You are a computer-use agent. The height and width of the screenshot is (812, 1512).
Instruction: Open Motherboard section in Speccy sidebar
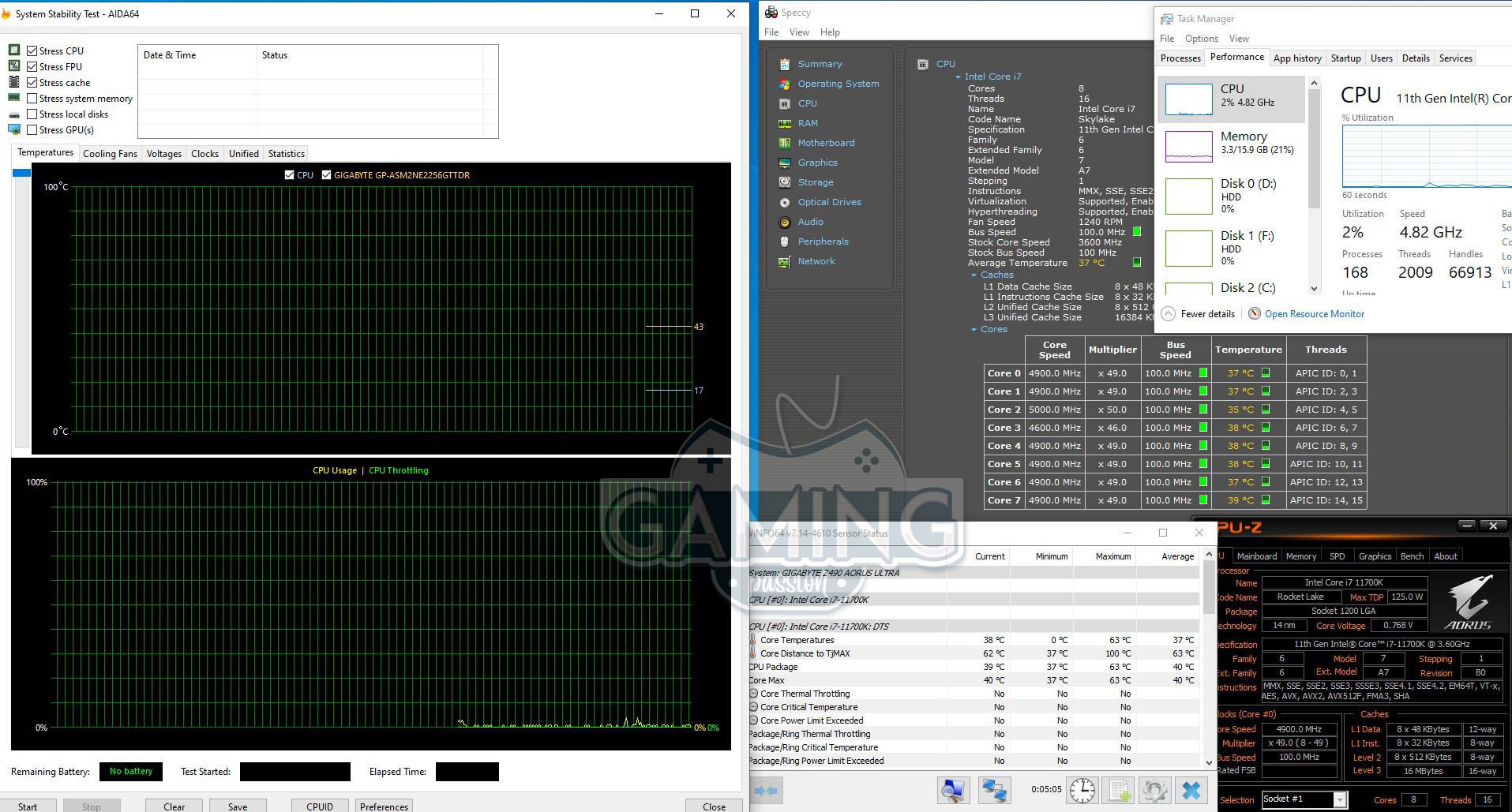(x=826, y=143)
